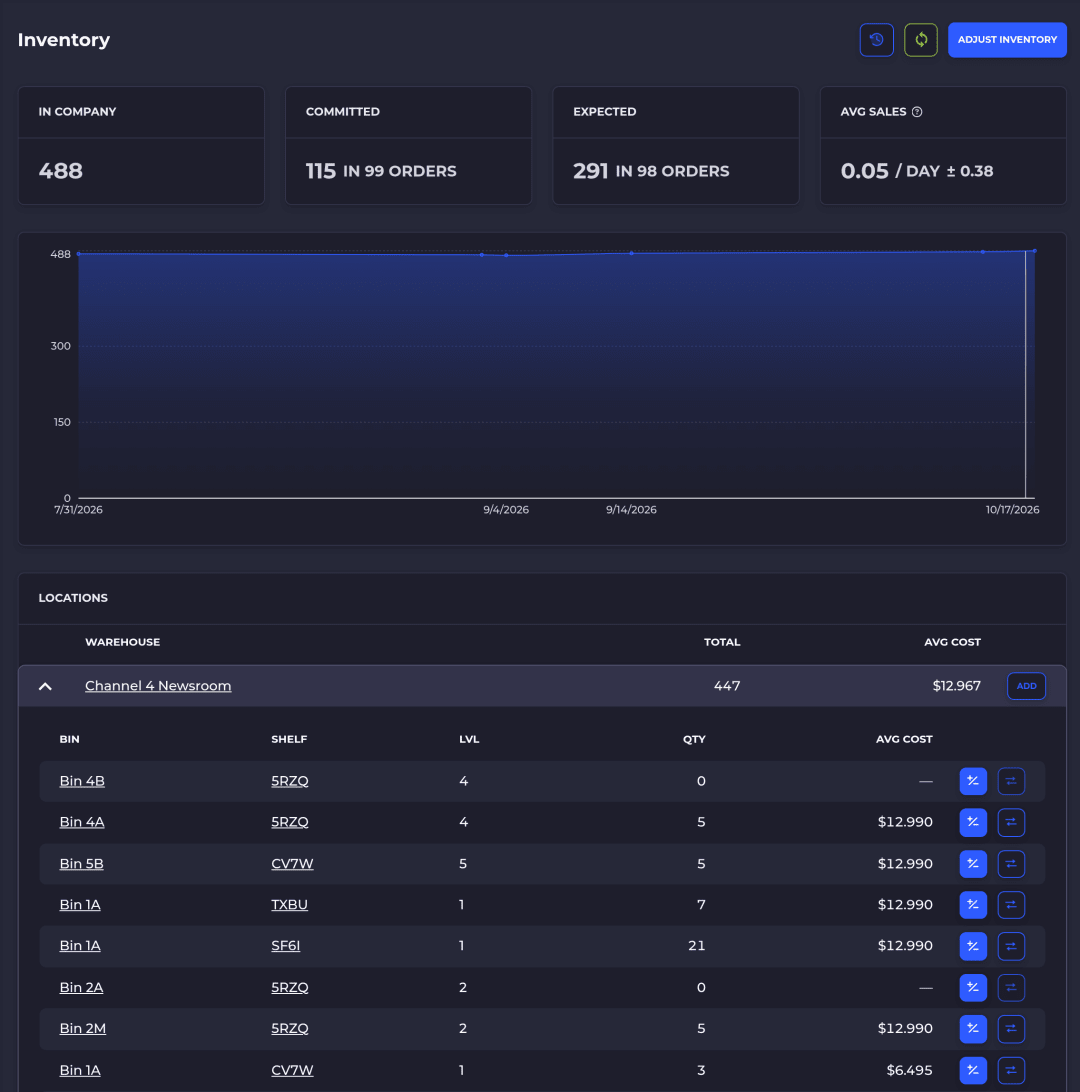Viewport: 1080px width, 1092px height.
Task: Transfer stock icon in Bin 4A row
Action: pyautogui.click(x=1010, y=822)
